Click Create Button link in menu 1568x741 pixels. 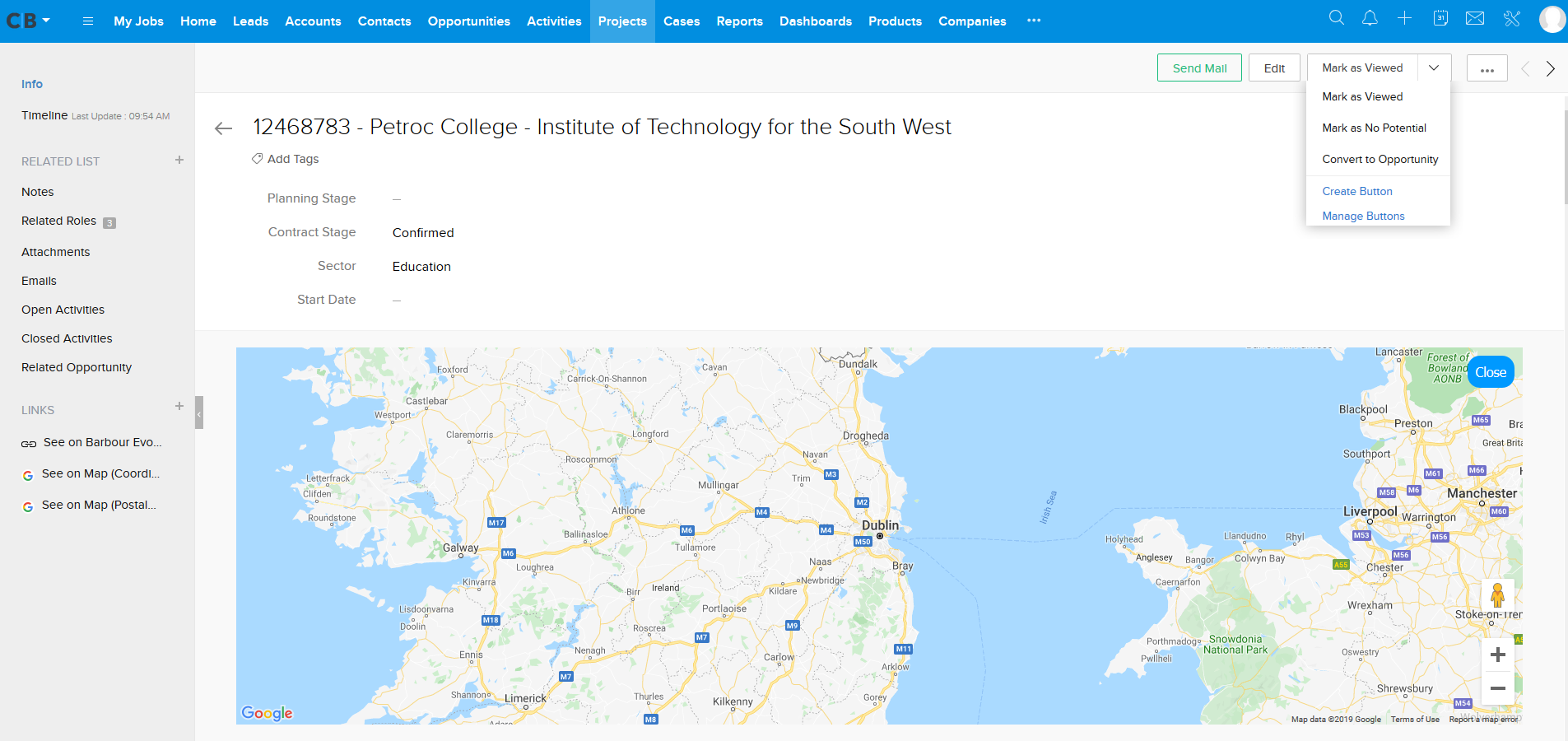(x=1357, y=191)
